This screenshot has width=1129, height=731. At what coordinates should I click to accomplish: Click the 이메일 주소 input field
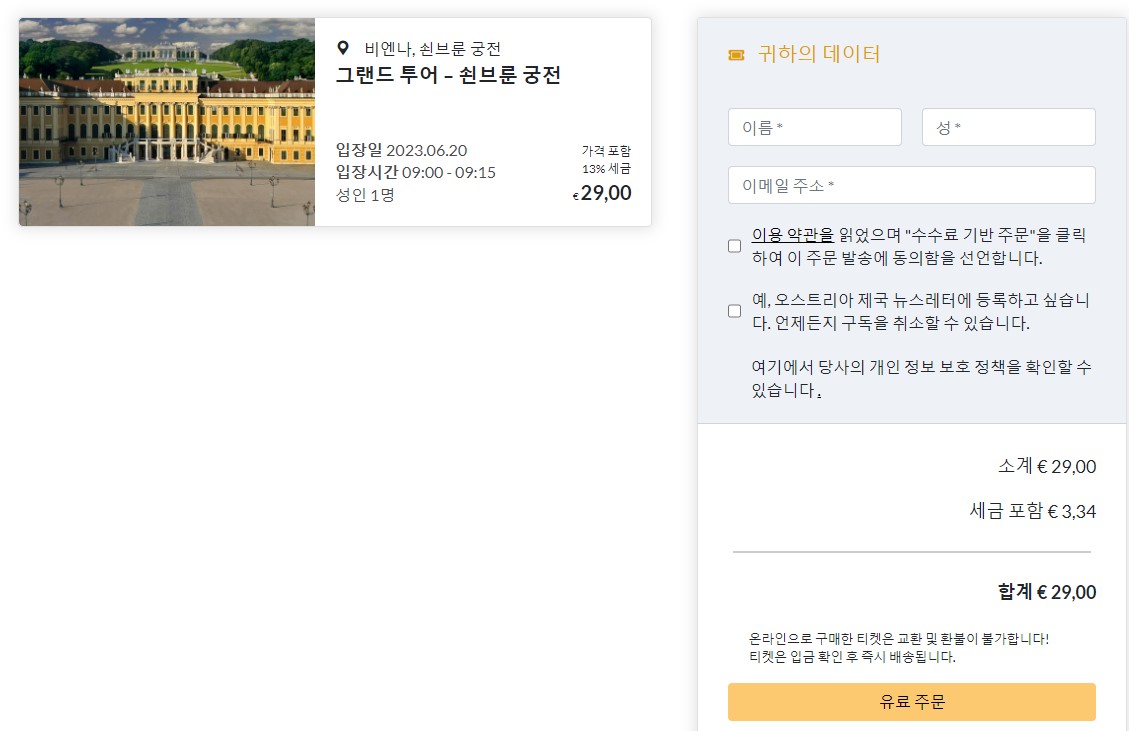click(x=911, y=185)
